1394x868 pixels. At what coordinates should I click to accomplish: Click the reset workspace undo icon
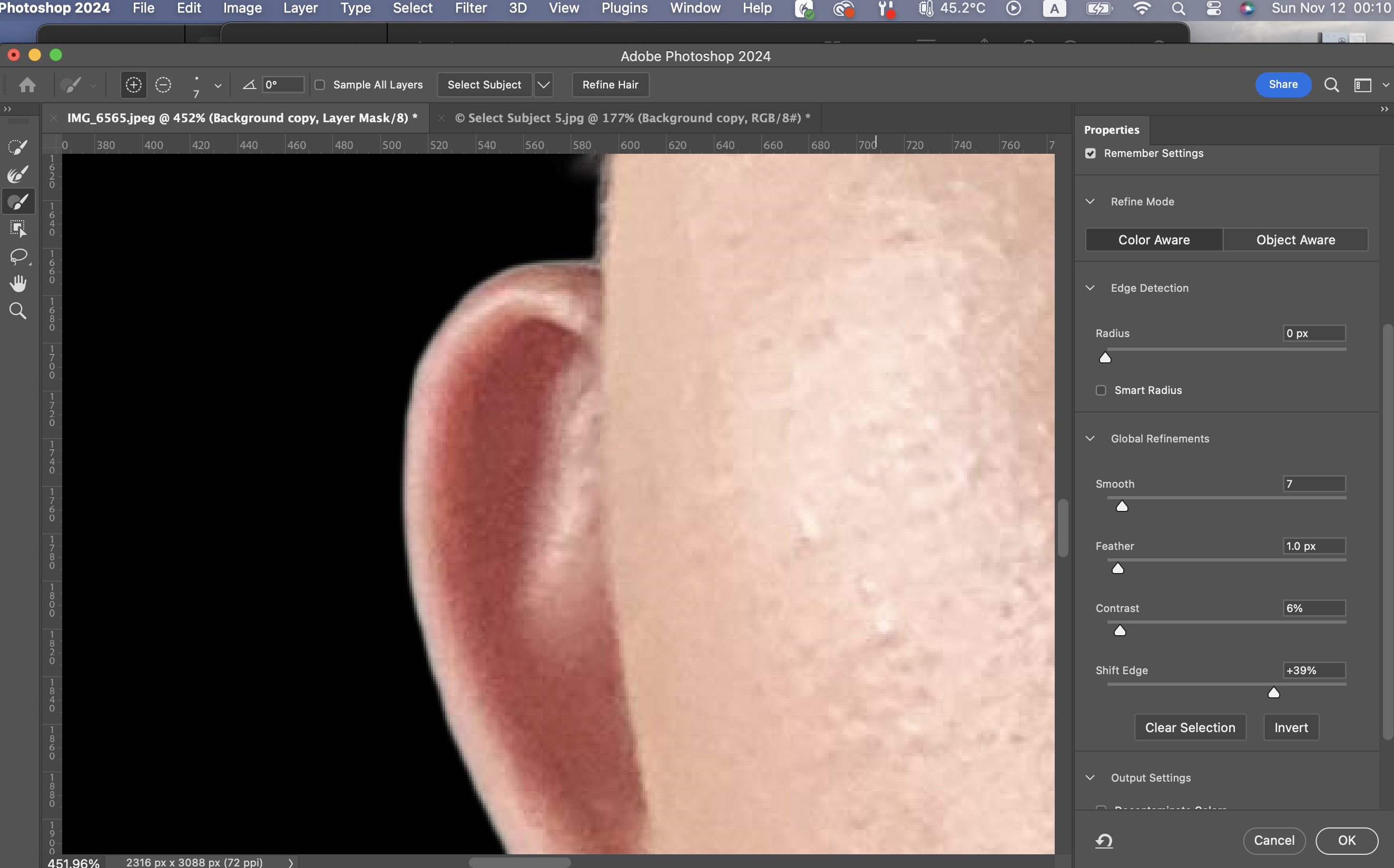(x=1104, y=841)
